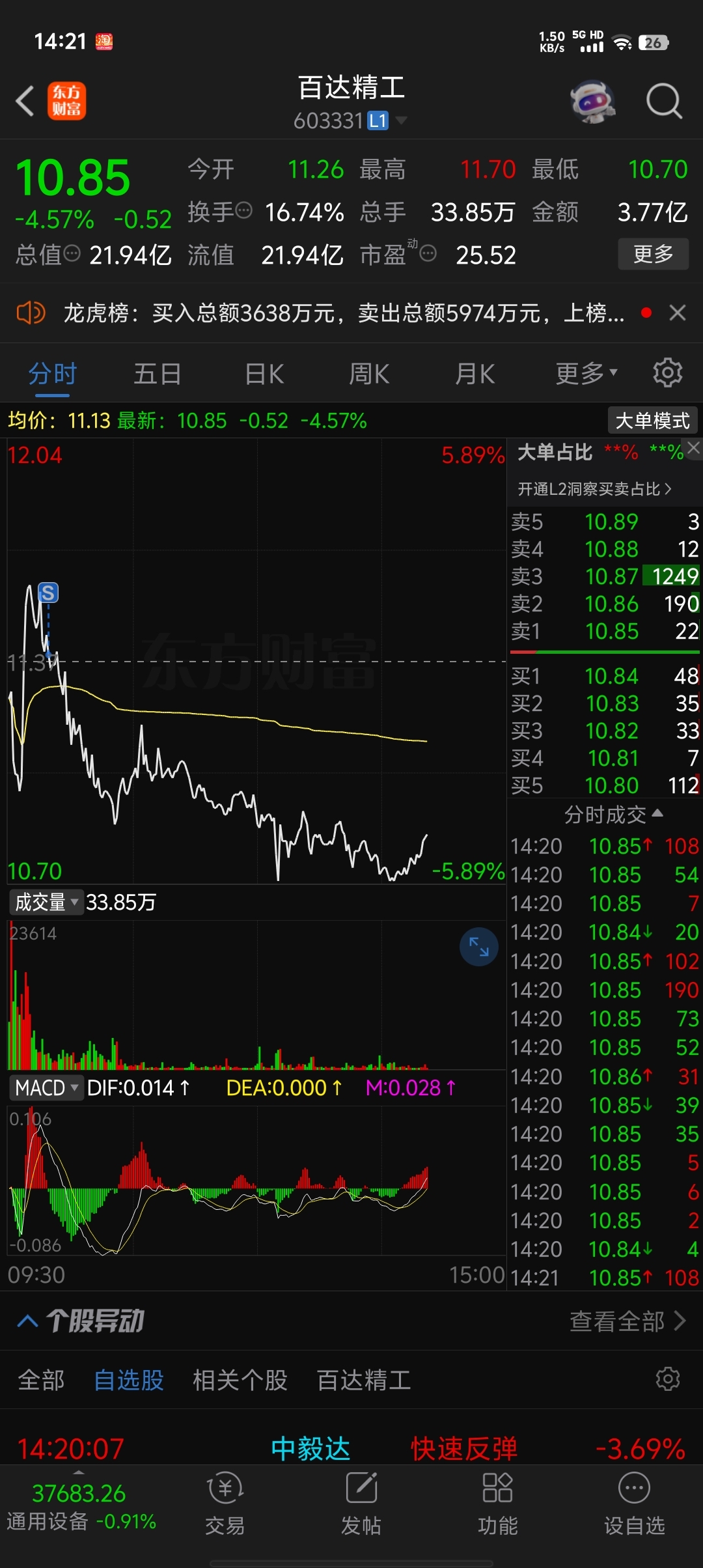Tap the volume bar sub-chart
The image size is (703, 1568).
tap(256, 995)
